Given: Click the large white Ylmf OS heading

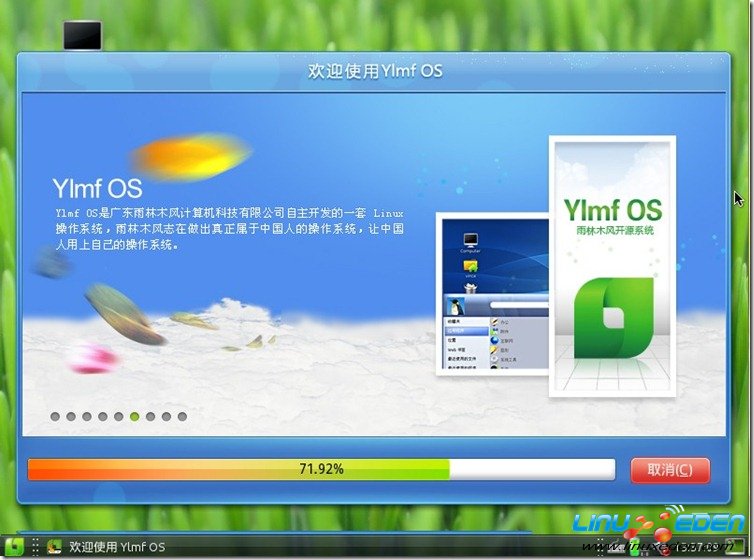Looking at the screenshot, I should (97, 188).
